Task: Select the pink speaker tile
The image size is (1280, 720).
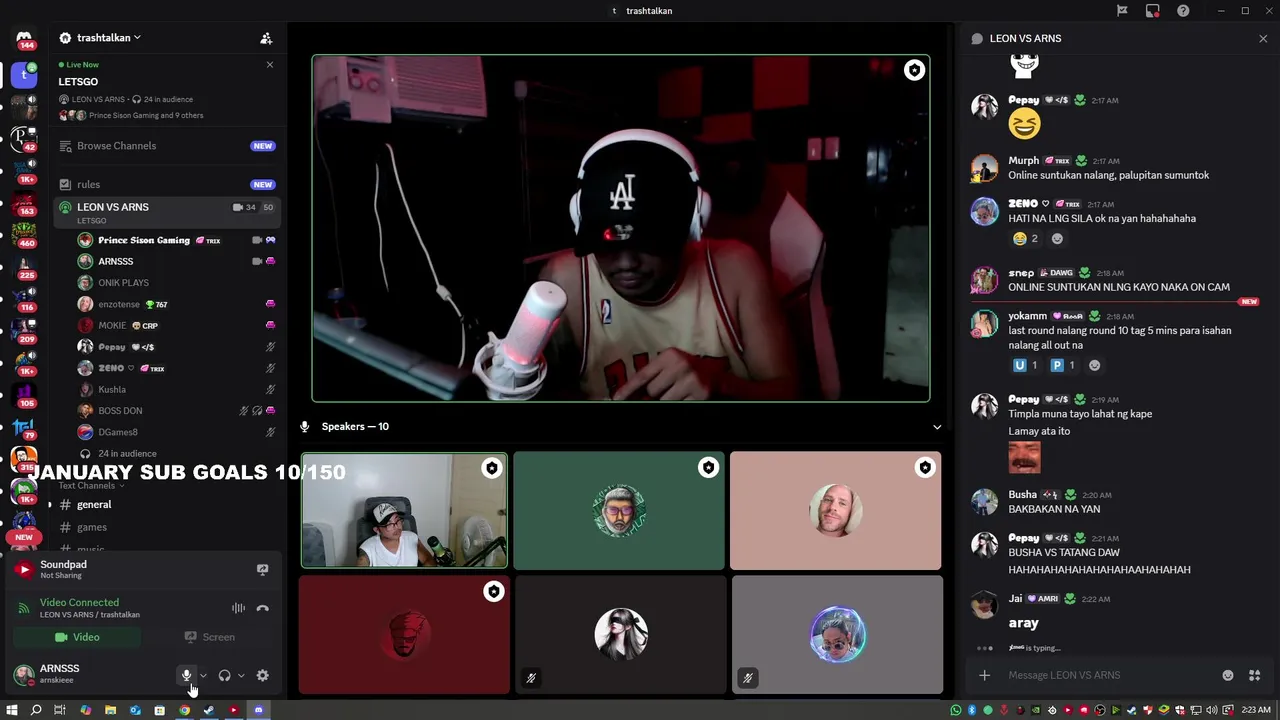Action: (x=835, y=510)
